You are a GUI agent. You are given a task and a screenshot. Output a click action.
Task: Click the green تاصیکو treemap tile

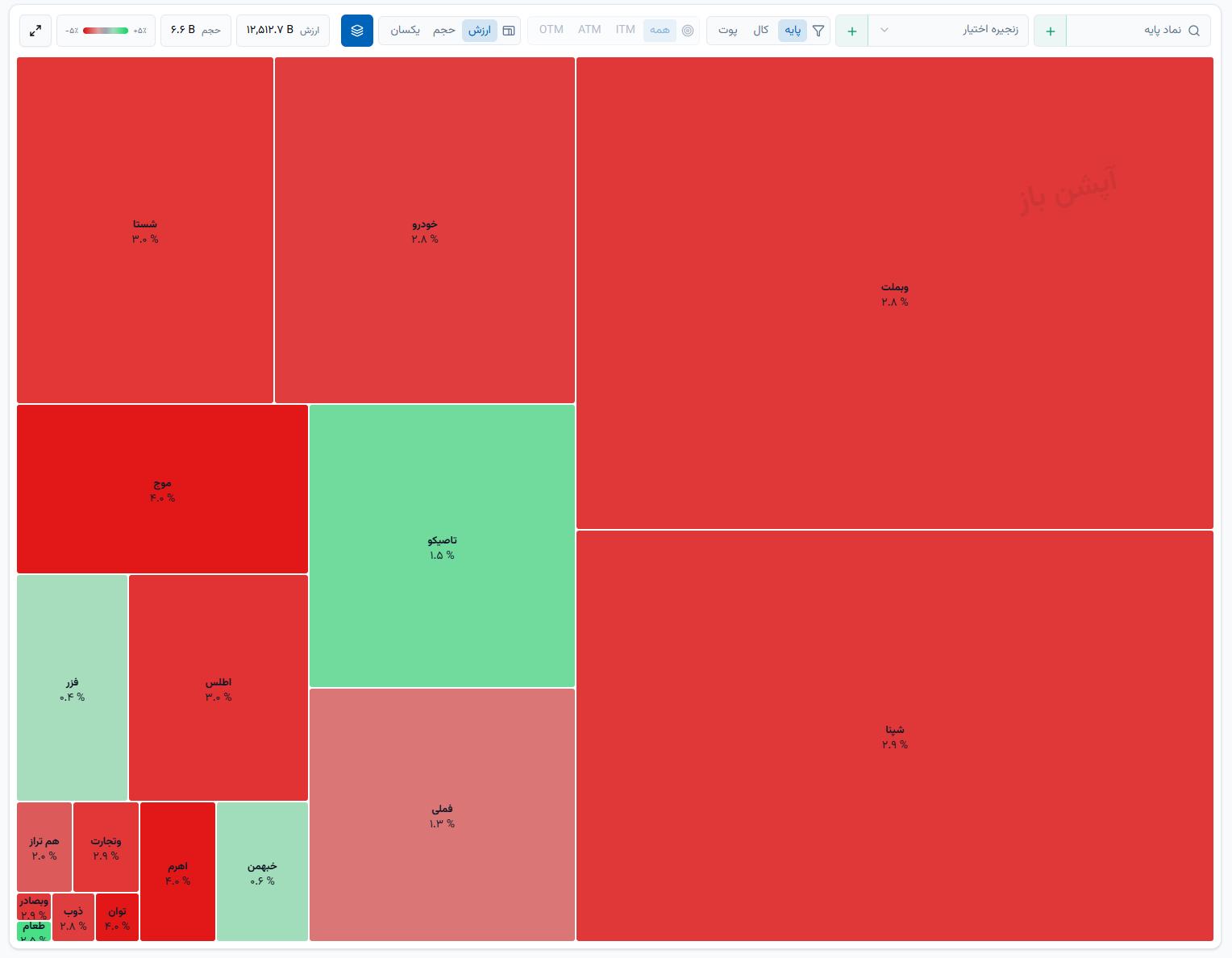[442, 546]
